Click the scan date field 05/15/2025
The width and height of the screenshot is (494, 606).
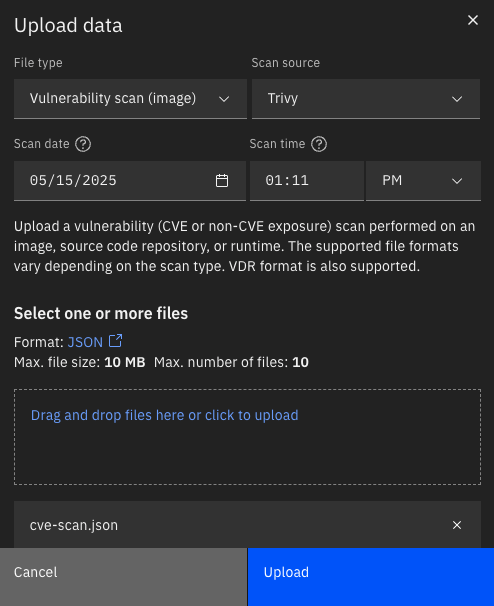tap(130, 181)
